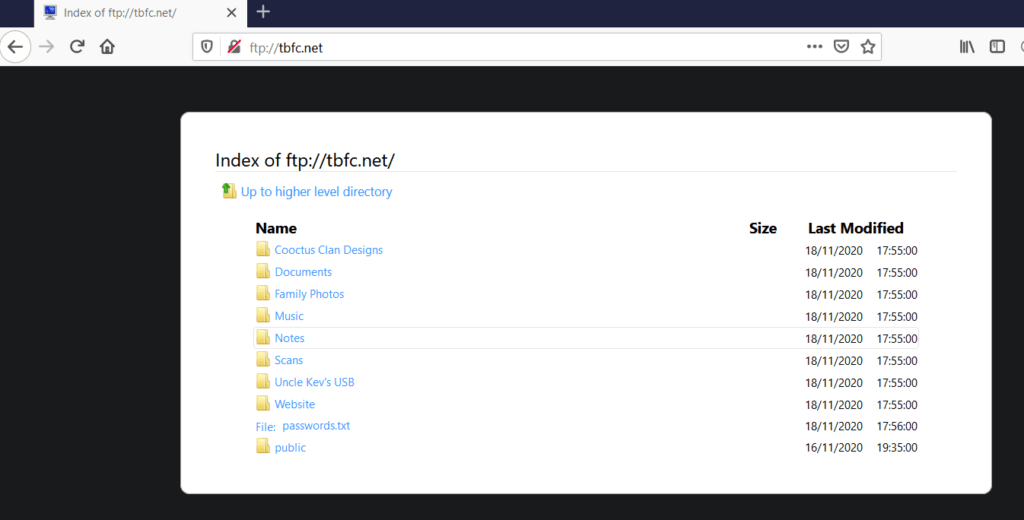Save page to Pocket icon

click(x=842, y=47)
